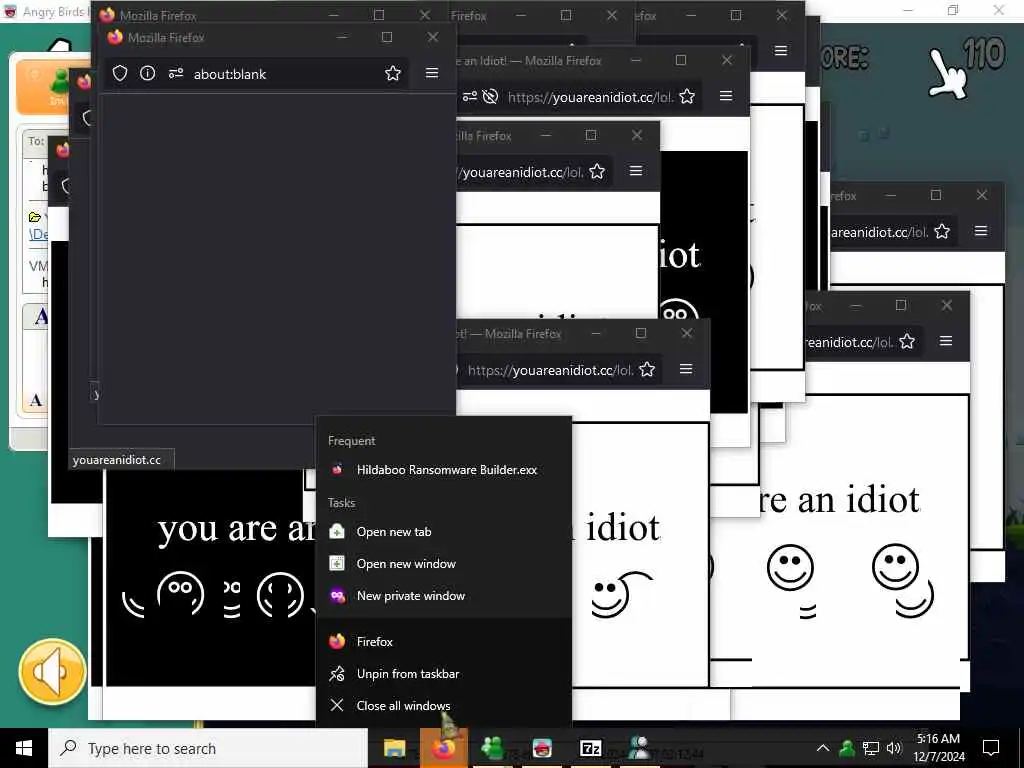Open 7-Zip from the taskbar
The height and width of the screenshot is (768, 1024).
point(590,748)
